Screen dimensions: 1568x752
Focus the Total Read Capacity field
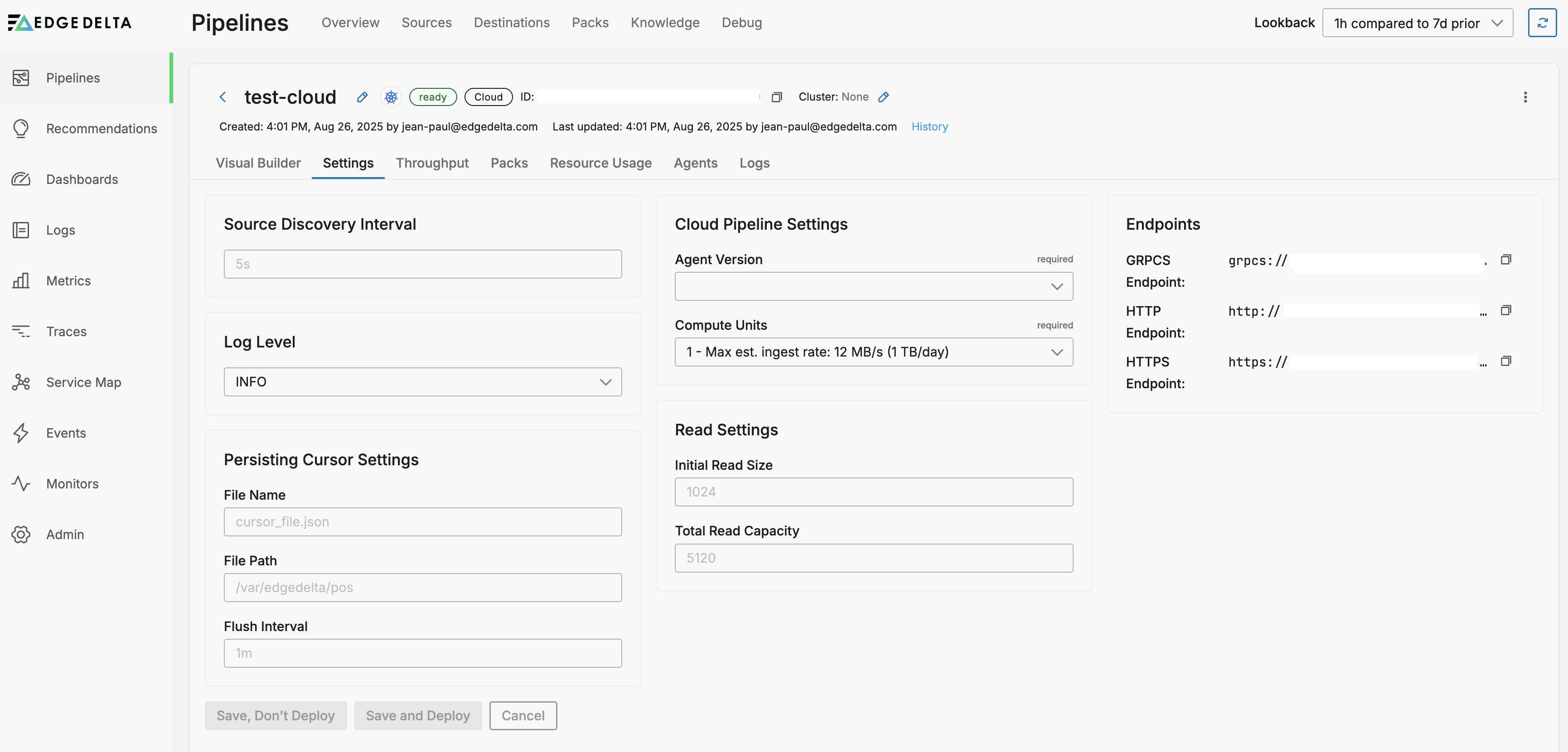873,558
